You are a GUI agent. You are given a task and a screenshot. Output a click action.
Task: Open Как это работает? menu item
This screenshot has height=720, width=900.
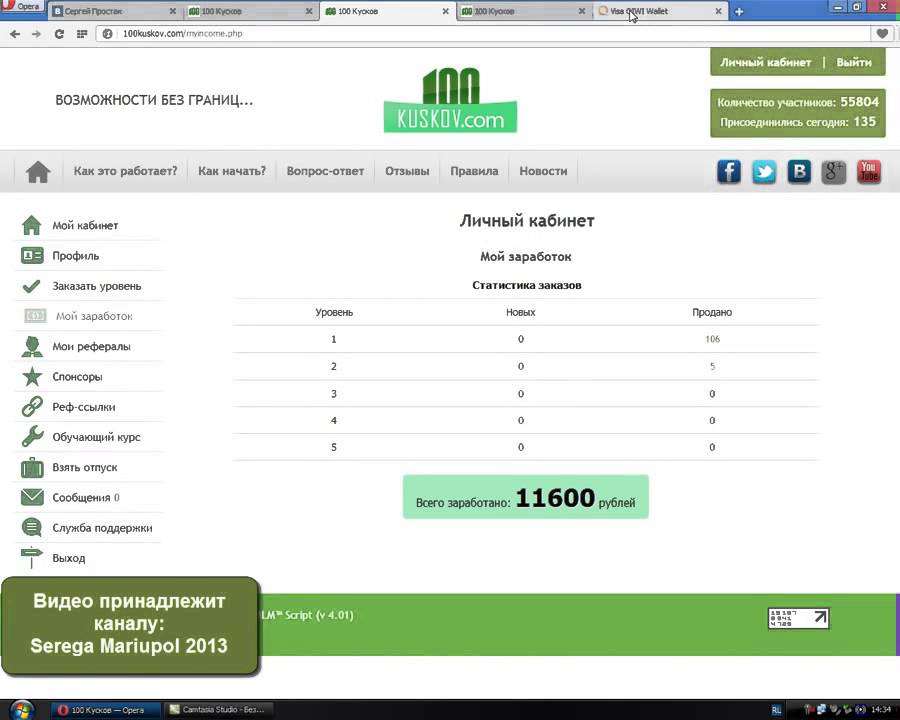pos(125,171)
